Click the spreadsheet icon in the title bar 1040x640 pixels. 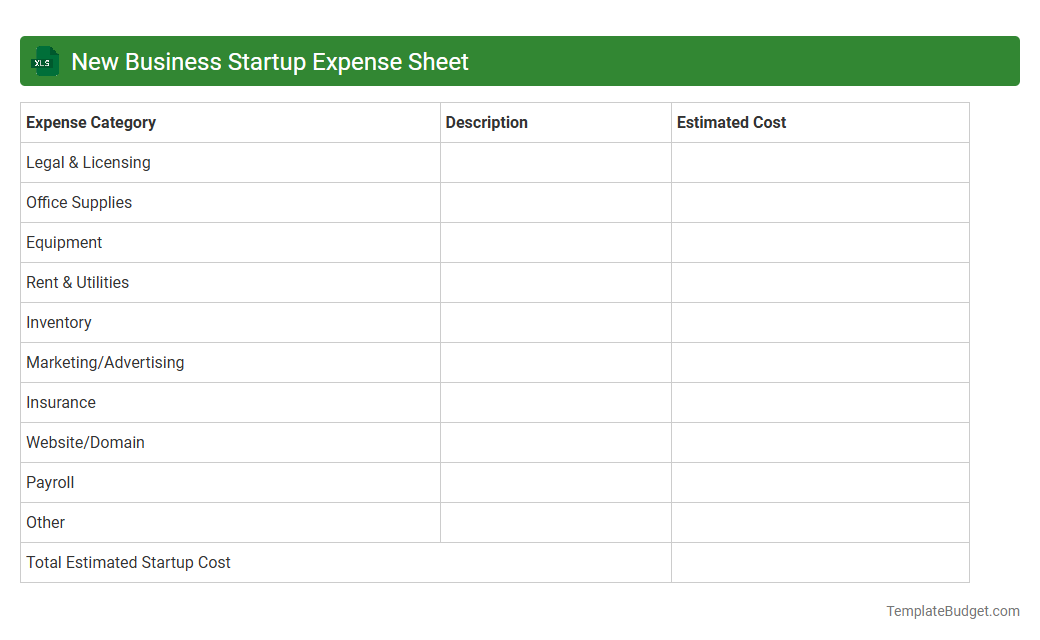coord(44,61)
